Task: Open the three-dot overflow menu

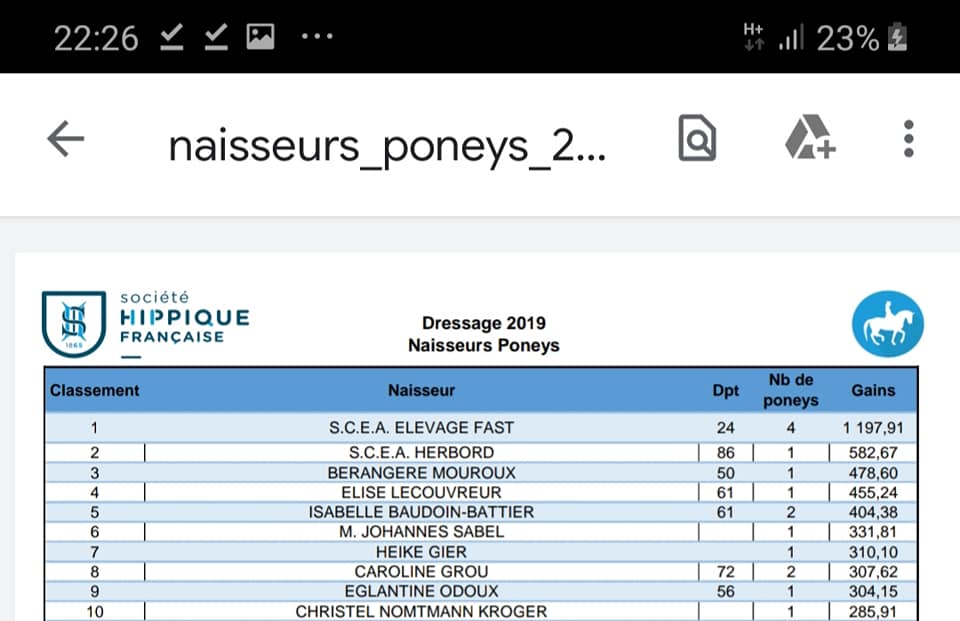Action: (x=908, y=139)
